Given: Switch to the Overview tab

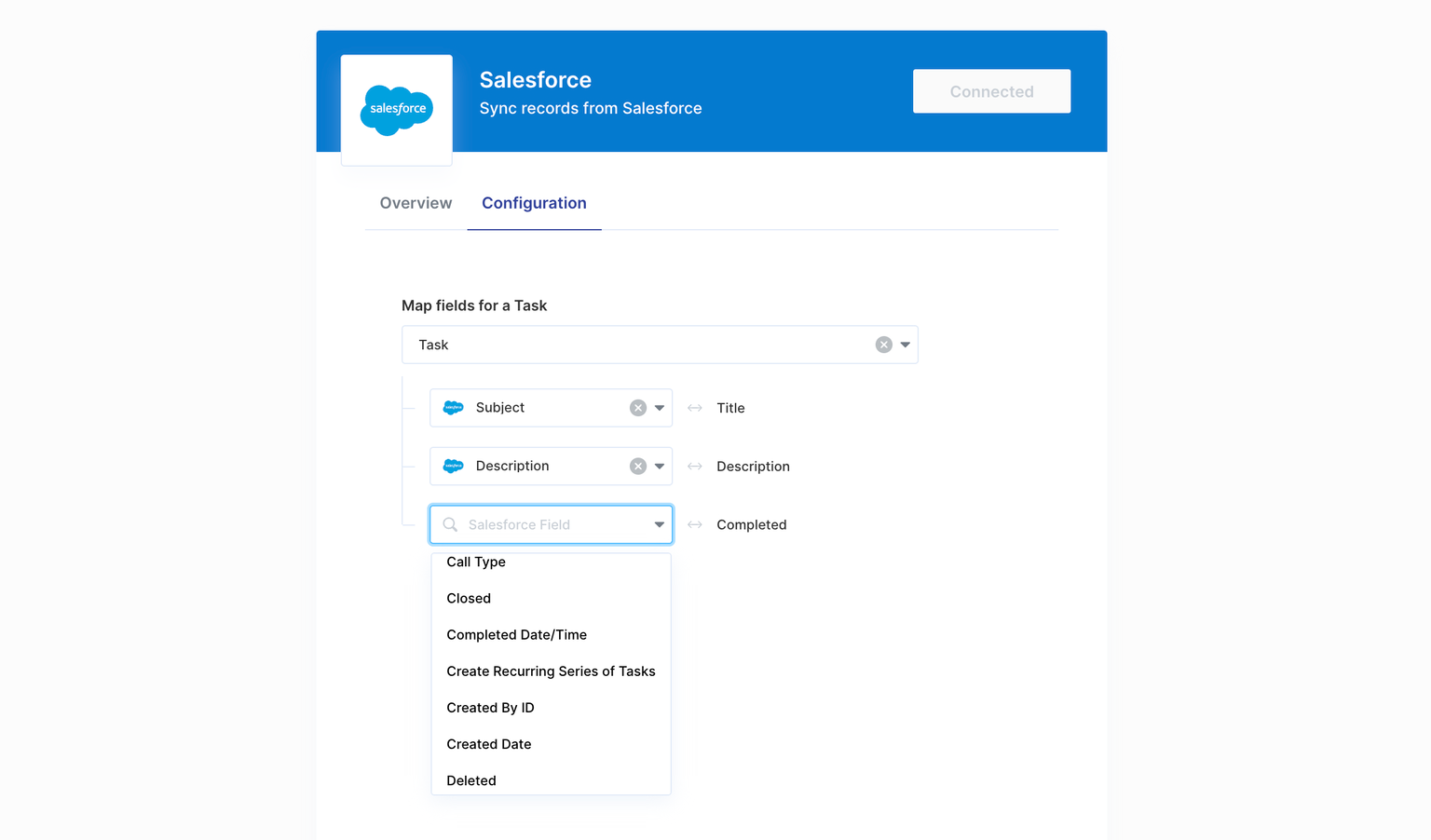Looking at the screenshot, I should pos(416,203).
